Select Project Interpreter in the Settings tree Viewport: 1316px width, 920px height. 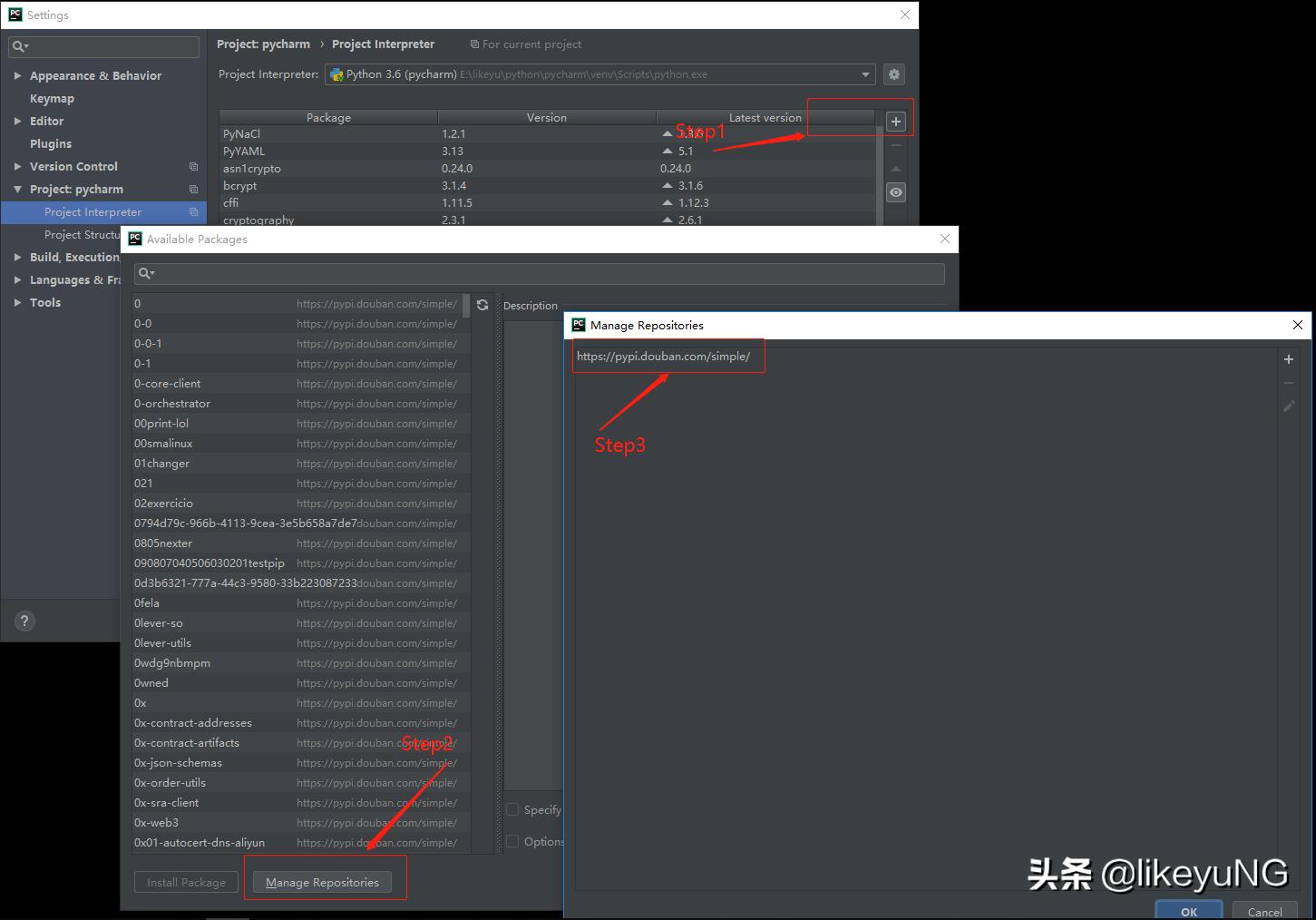click(x=103, y=211)
